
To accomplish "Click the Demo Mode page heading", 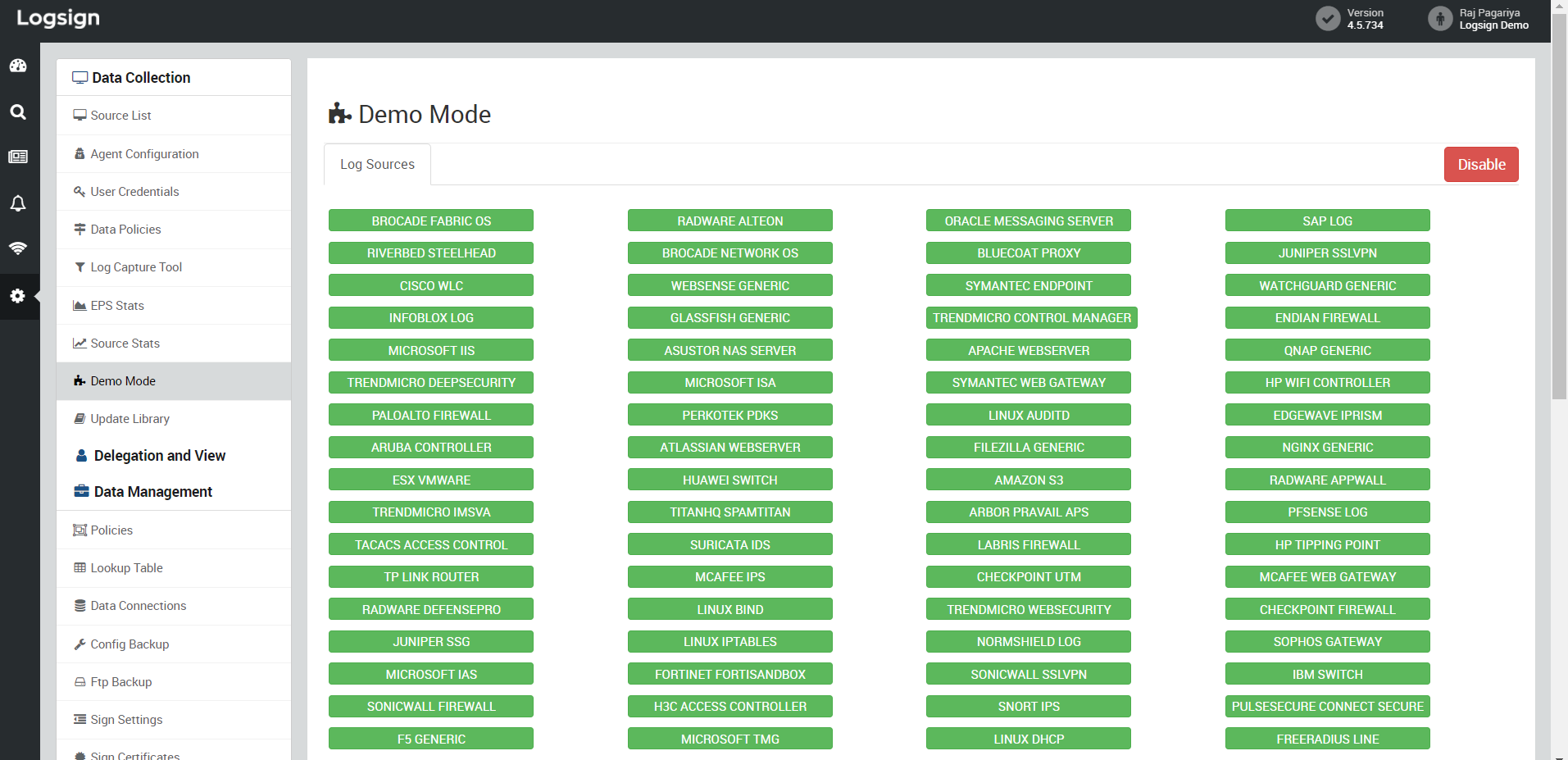I will coord(425,114).
